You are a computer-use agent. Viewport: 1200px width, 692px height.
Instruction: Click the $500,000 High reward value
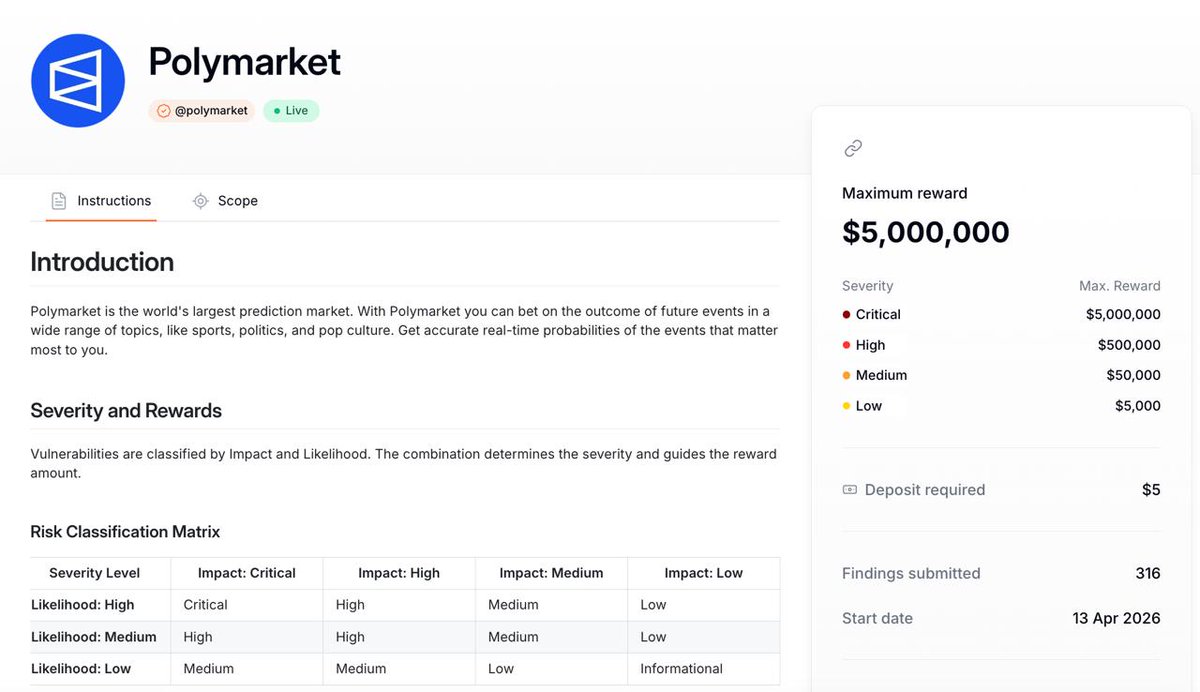(x=1129, y=345)
